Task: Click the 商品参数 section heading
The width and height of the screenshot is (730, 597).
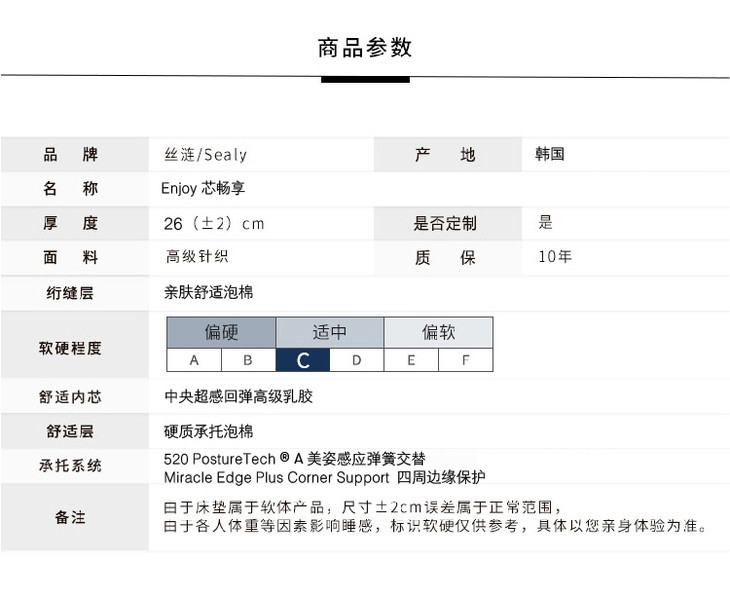Action: 364,48
